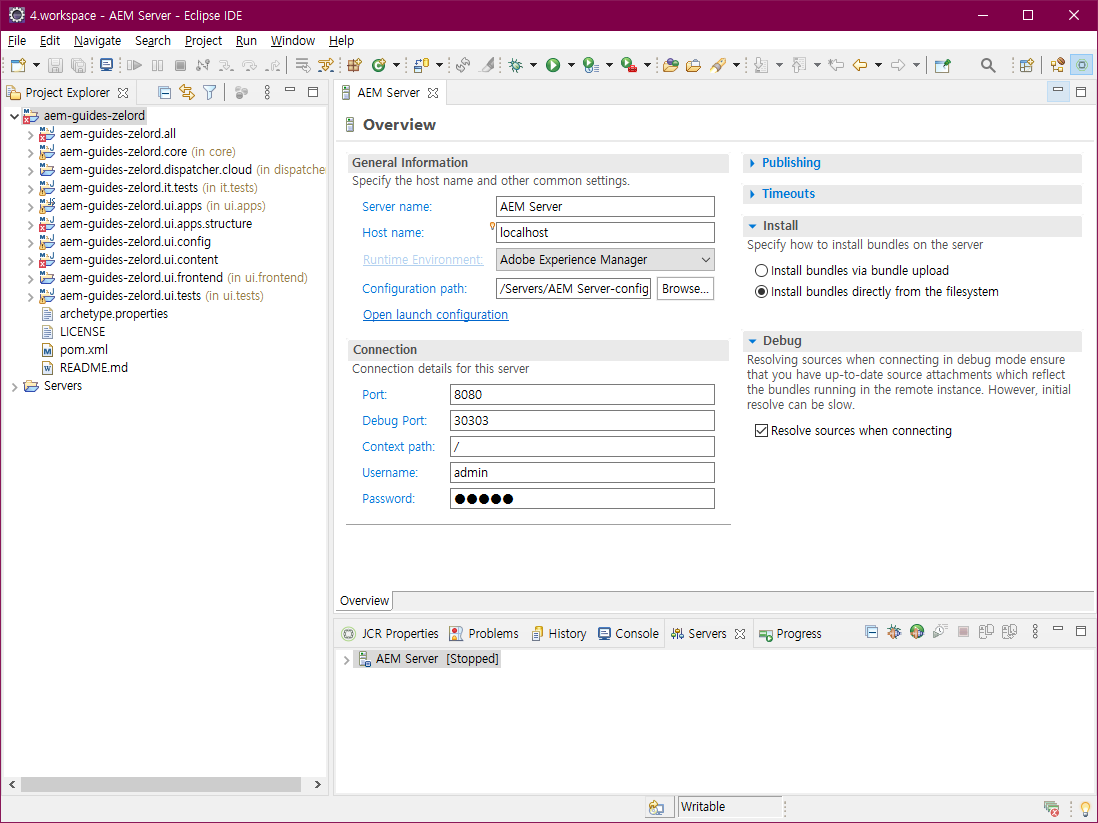Click the green Run button in toolbar
1098x823 pixels.
click(553, 65)
